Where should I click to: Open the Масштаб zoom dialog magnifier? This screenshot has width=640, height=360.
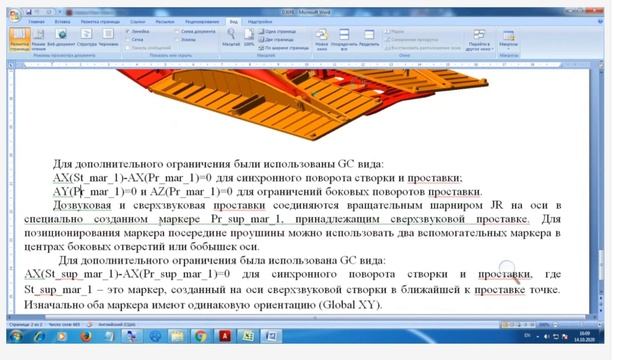click(x=231, y=37)
